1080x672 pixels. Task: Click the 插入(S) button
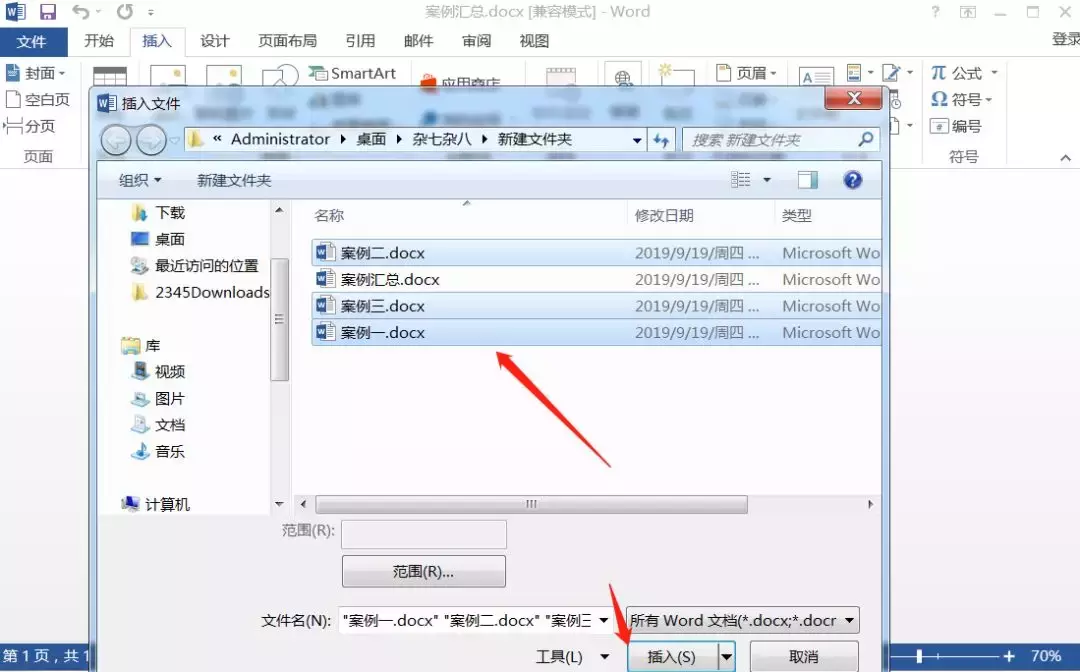click(672, 657)
